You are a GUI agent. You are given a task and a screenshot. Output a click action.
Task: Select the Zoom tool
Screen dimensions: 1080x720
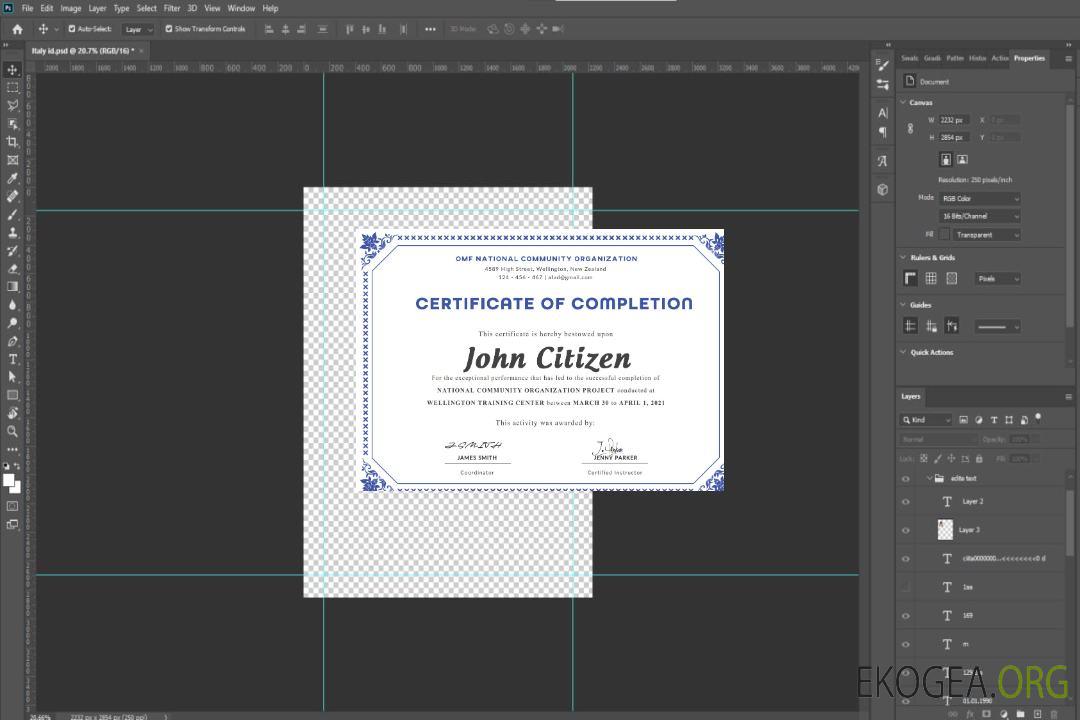12,431
